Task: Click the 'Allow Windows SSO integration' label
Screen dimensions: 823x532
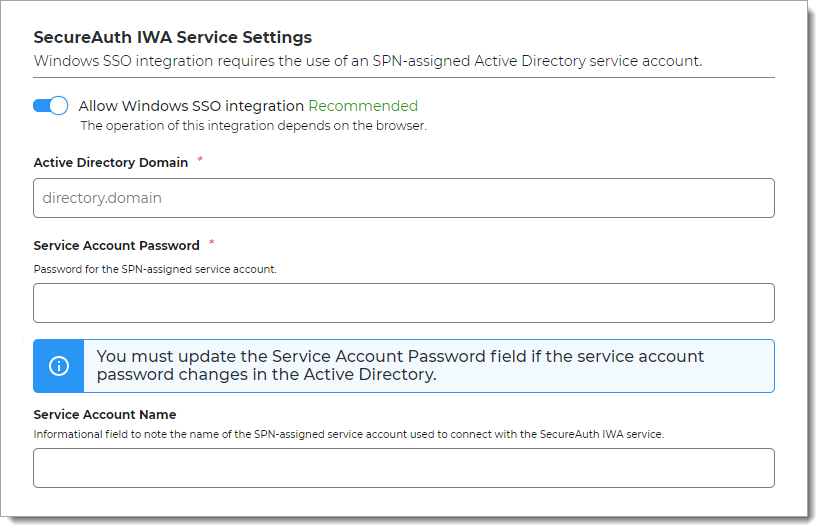Action: tap(191, 106)
